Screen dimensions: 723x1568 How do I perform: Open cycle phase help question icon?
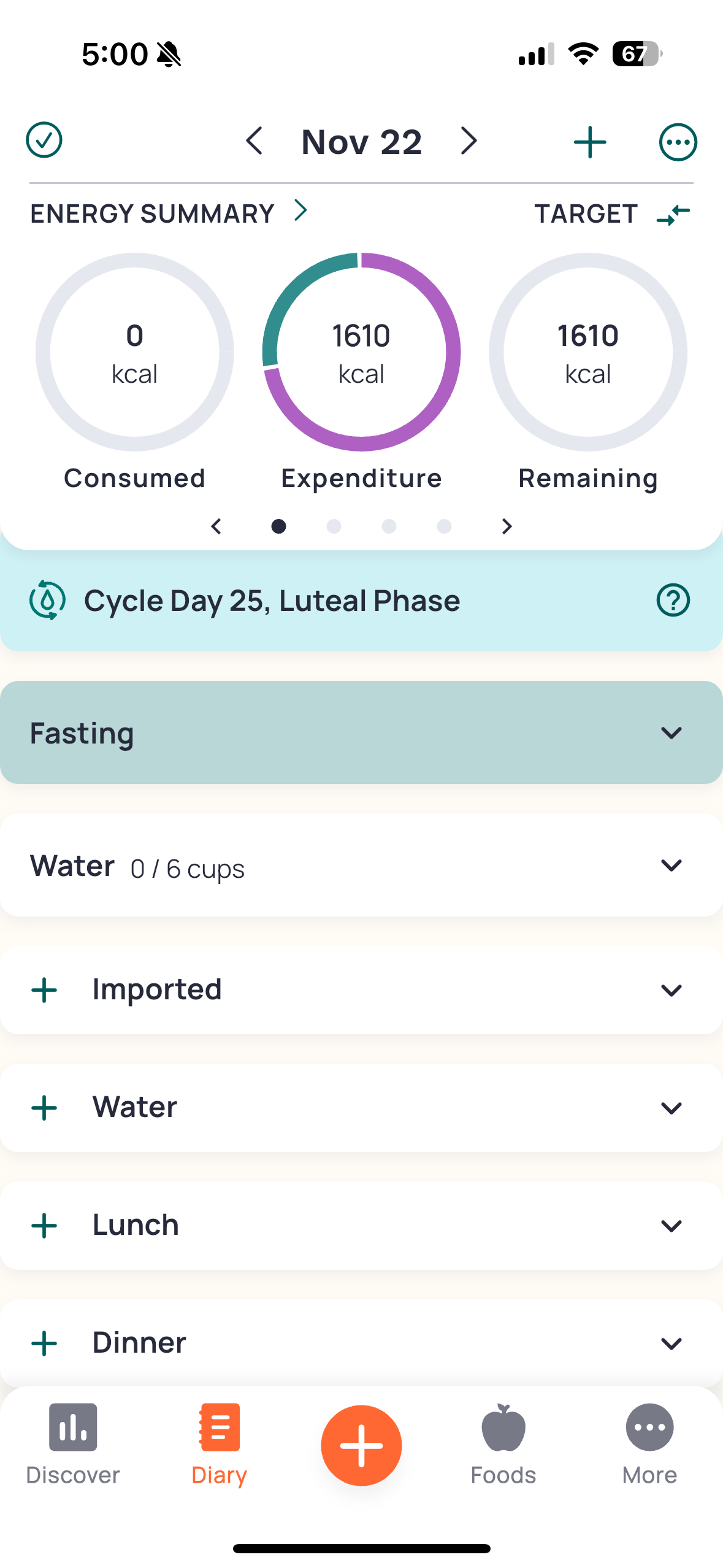pos(673,600)
